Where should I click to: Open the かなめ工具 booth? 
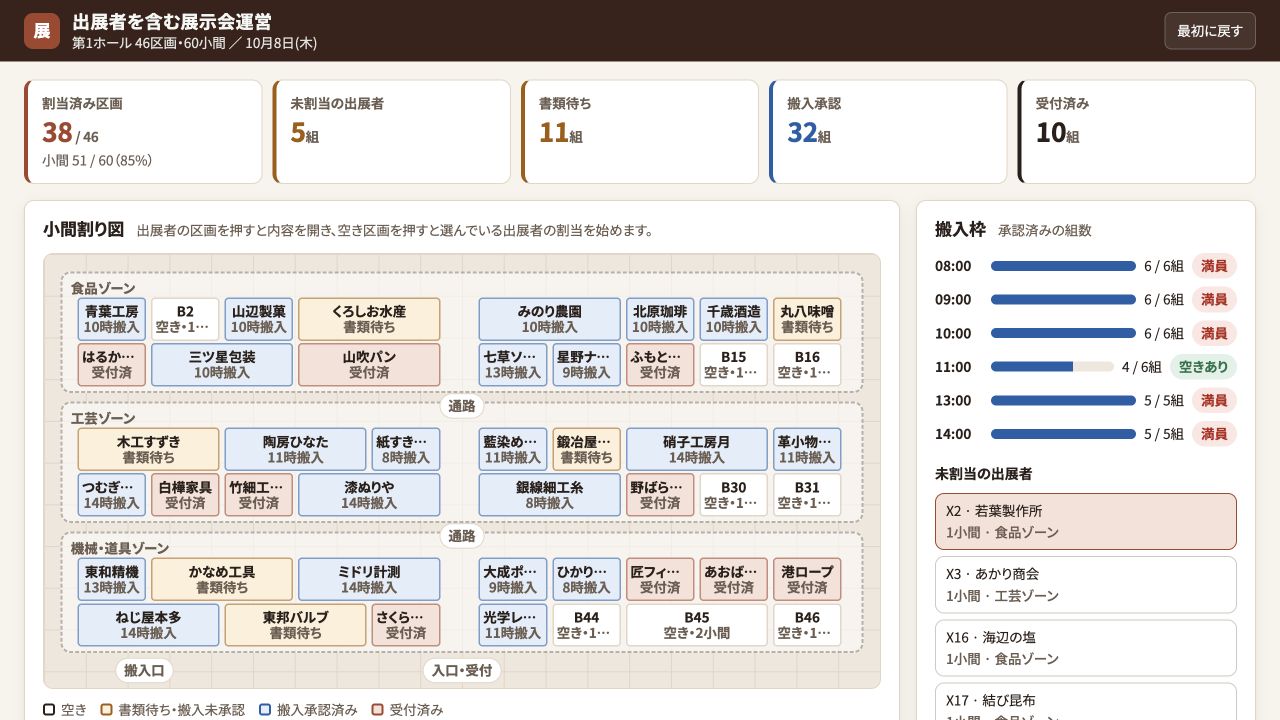tap(222, 579)
